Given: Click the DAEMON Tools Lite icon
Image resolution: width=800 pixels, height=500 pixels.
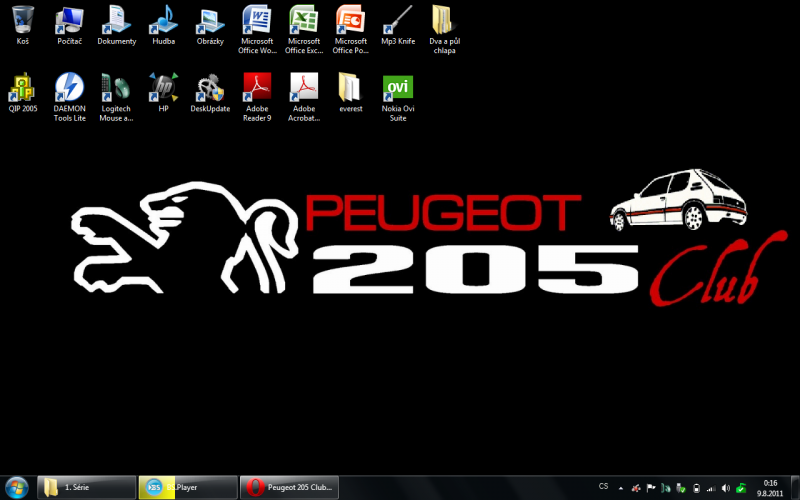Looking at the screenshot, I should 69,87.
